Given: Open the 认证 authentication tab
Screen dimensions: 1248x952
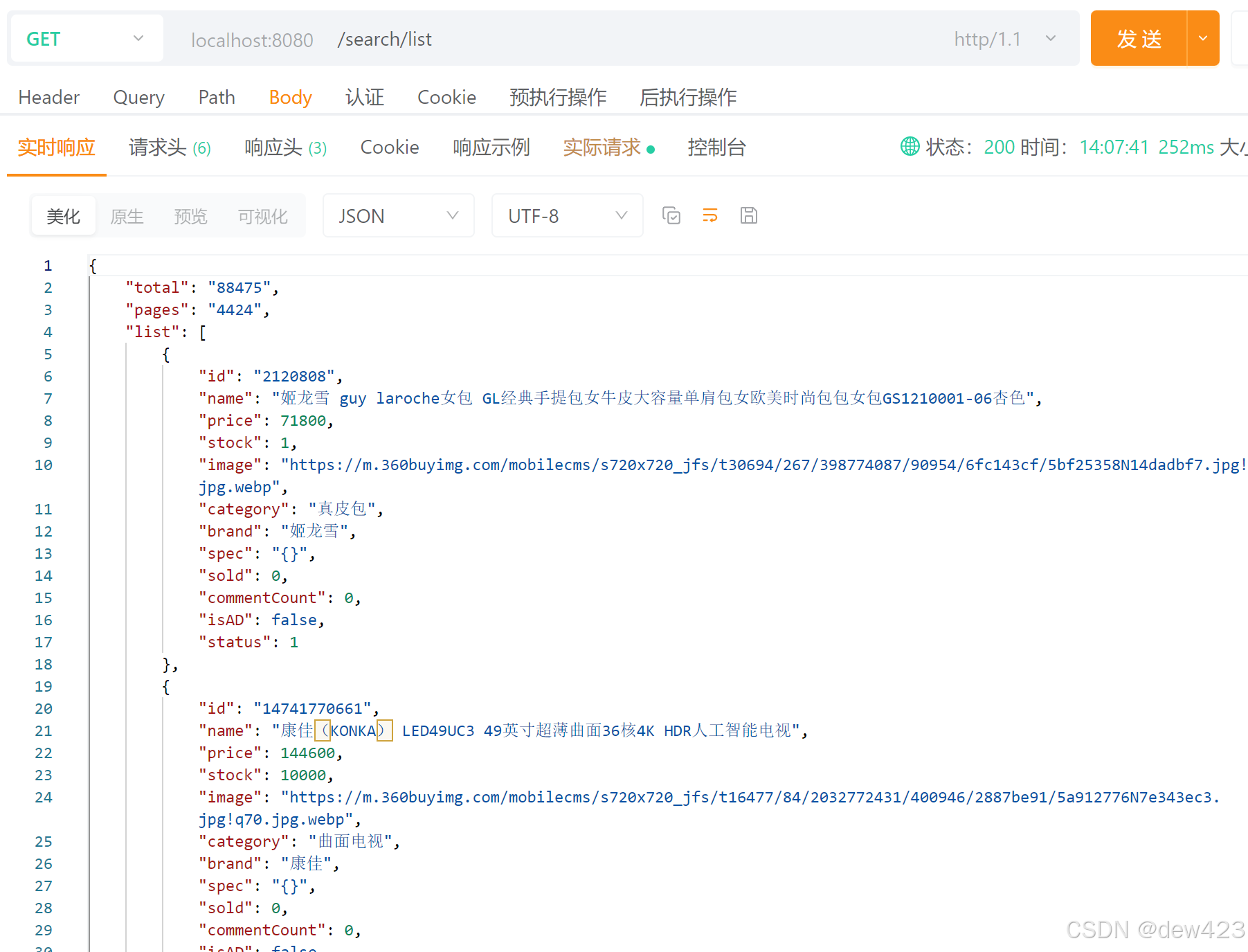Looking at the screenshot, I should [x=365, y=97].
